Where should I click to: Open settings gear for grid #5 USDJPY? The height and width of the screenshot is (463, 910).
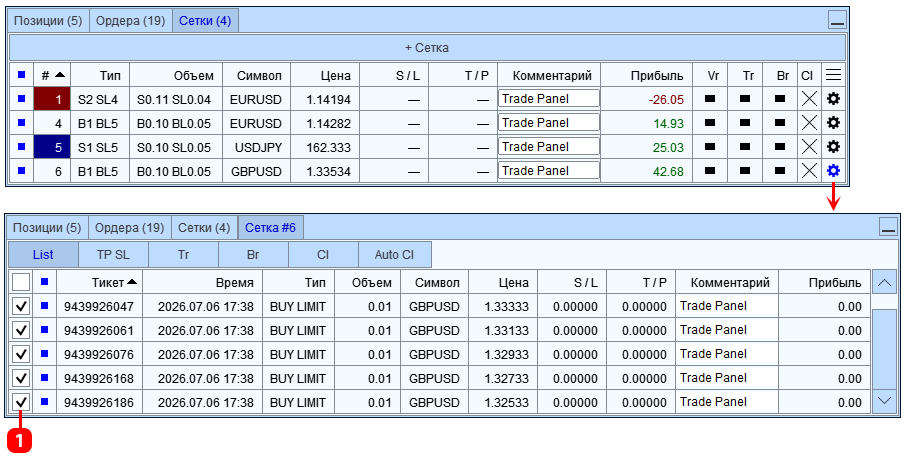pyautogui.click(x=833, y=147)
